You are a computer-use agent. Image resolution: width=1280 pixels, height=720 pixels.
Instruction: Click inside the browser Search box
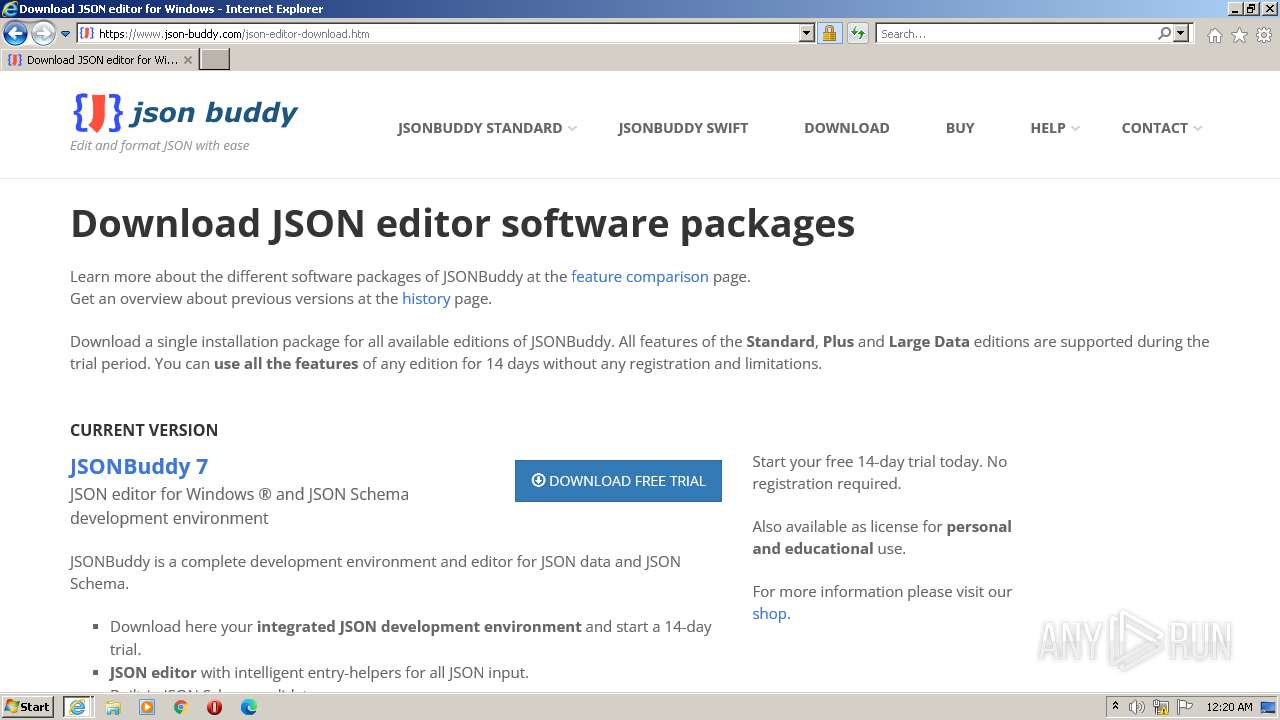[x=1016, y=34]
